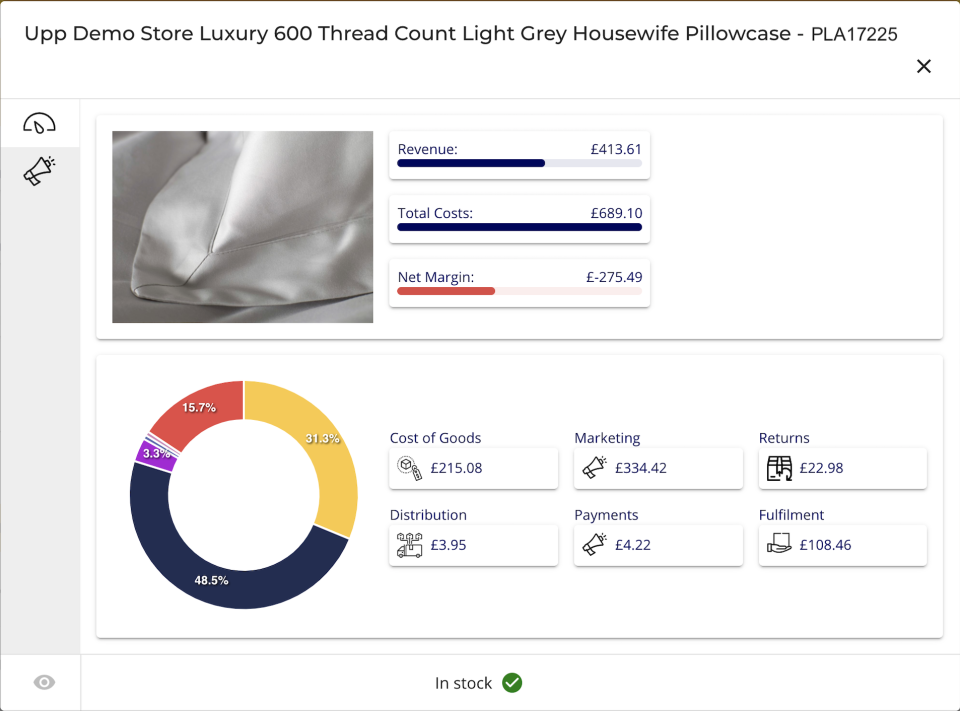This screenshot has width=960, height=711.
Task: Close the product details dialog
Action: point(924,66)
